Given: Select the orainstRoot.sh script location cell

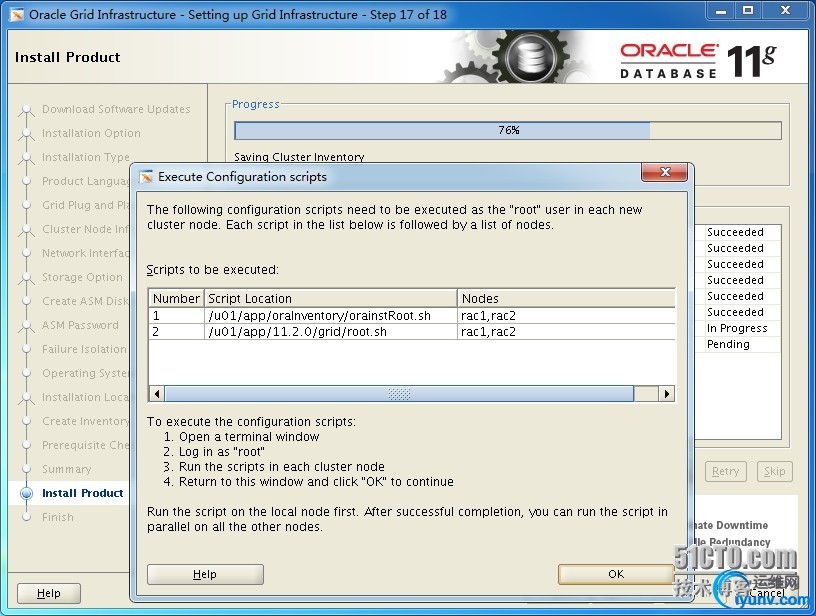Looking at the screenshot, I should 330,316.
